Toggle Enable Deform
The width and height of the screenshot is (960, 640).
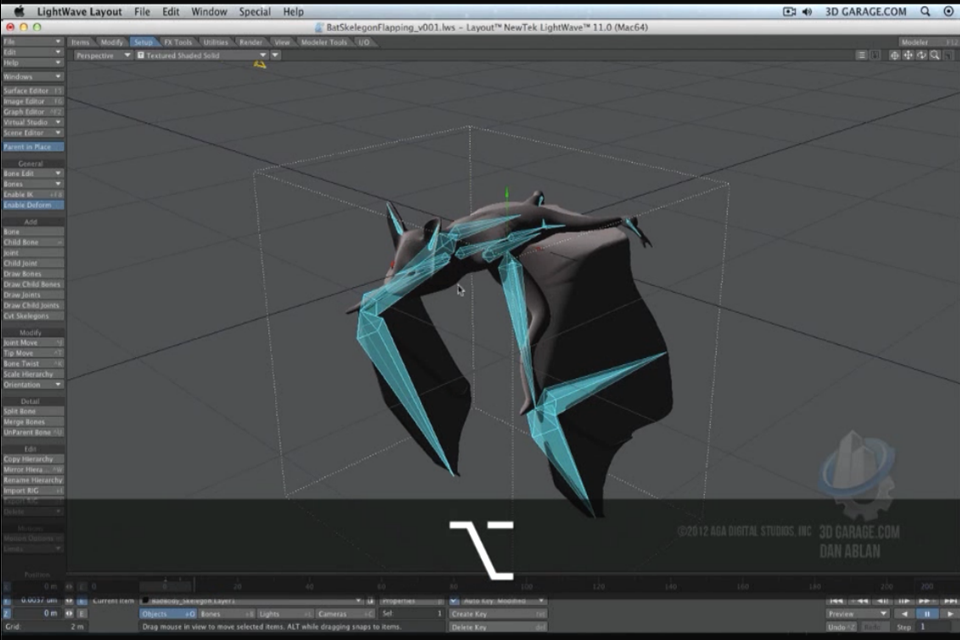point(32,205)
